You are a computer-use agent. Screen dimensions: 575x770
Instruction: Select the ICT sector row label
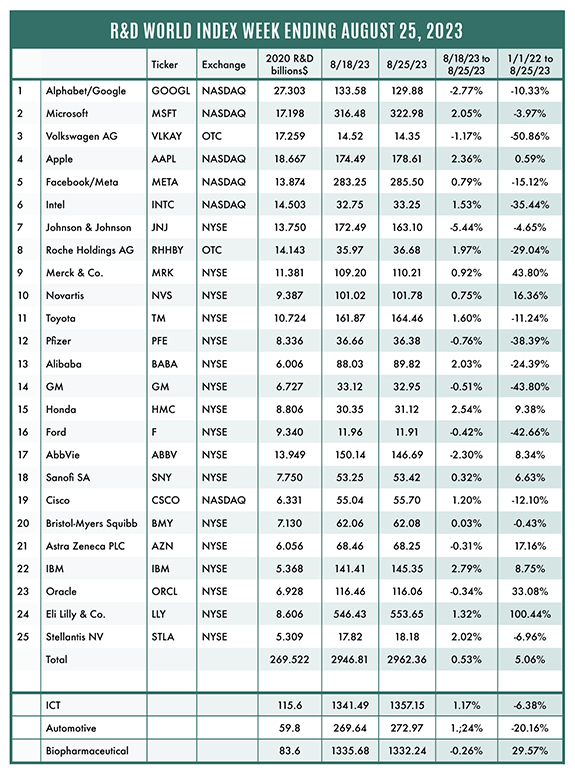coord(53,705)
